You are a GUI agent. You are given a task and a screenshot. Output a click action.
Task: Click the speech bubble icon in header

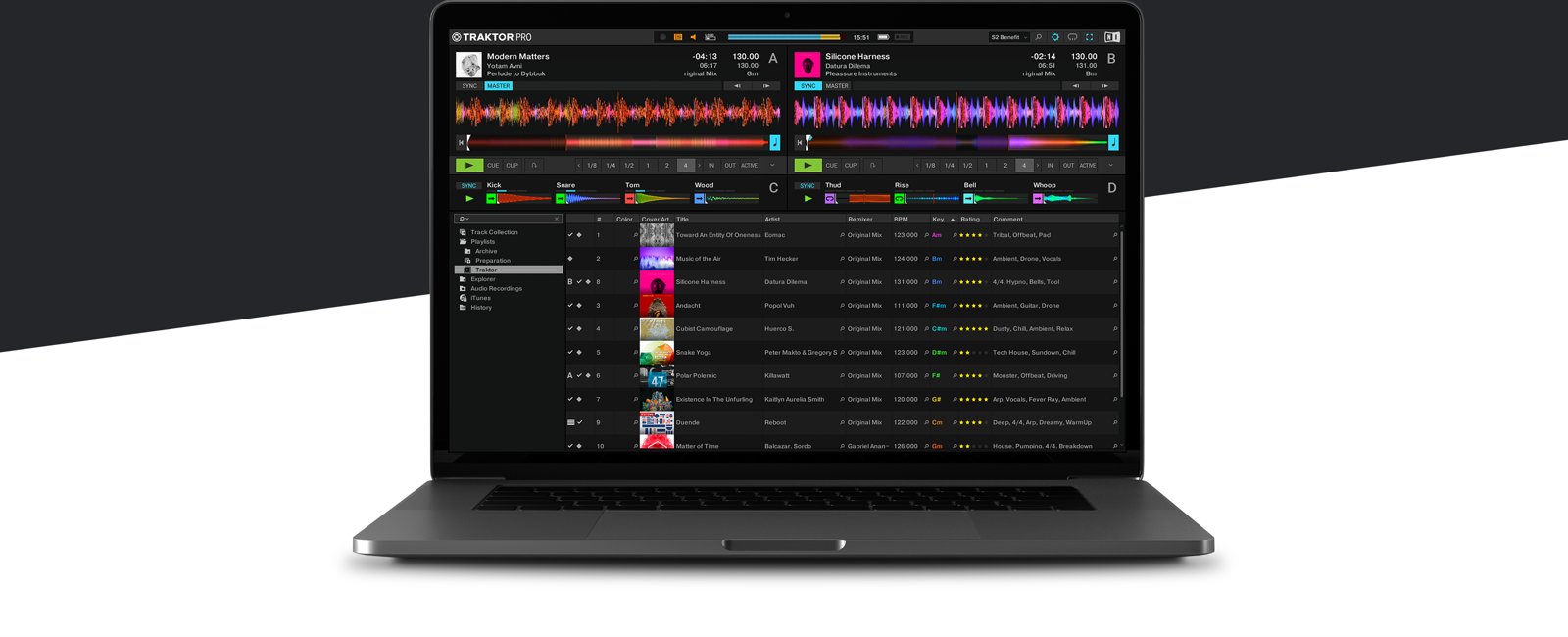1072,37
